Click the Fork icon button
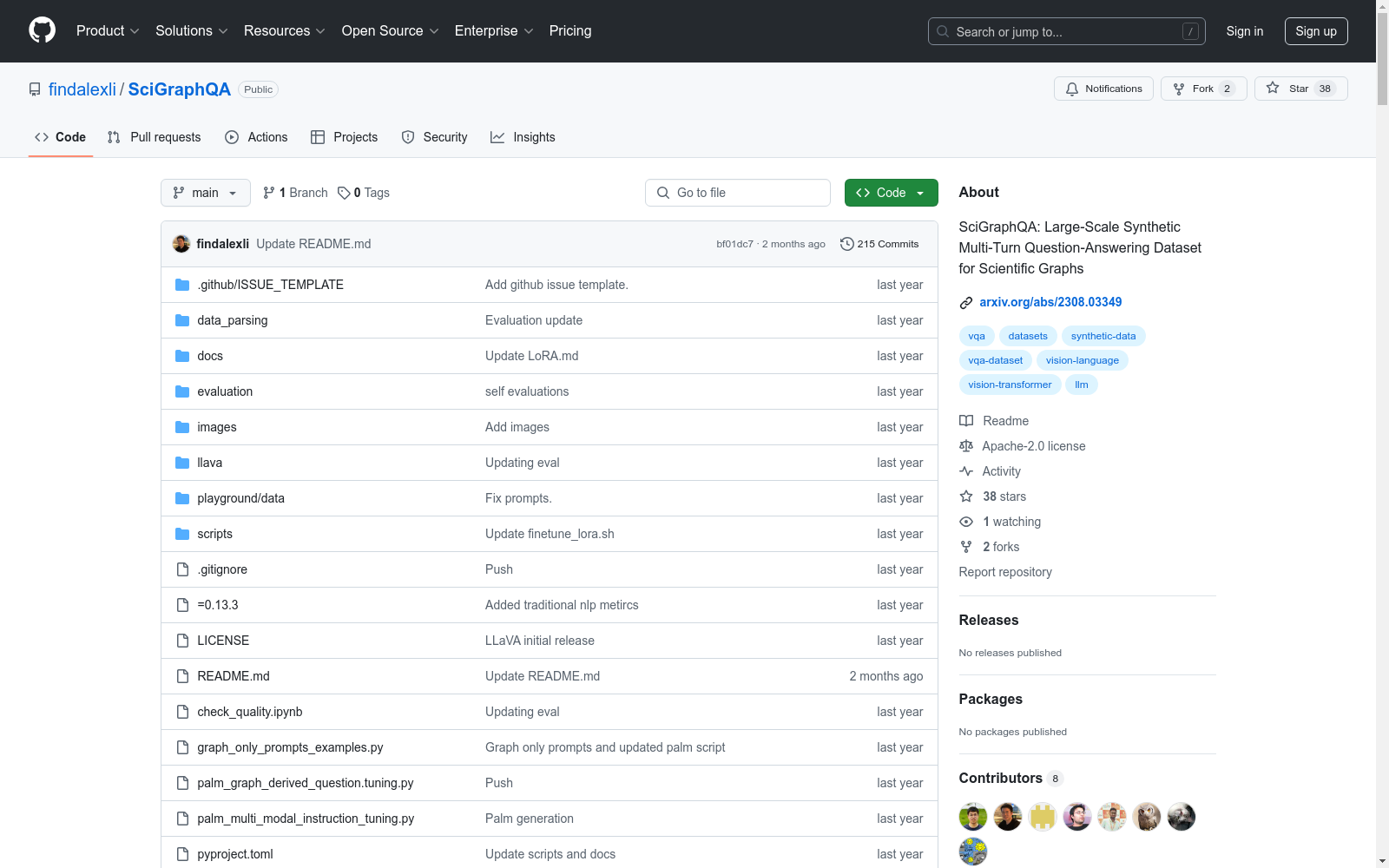 click(x=1204, y=89)
